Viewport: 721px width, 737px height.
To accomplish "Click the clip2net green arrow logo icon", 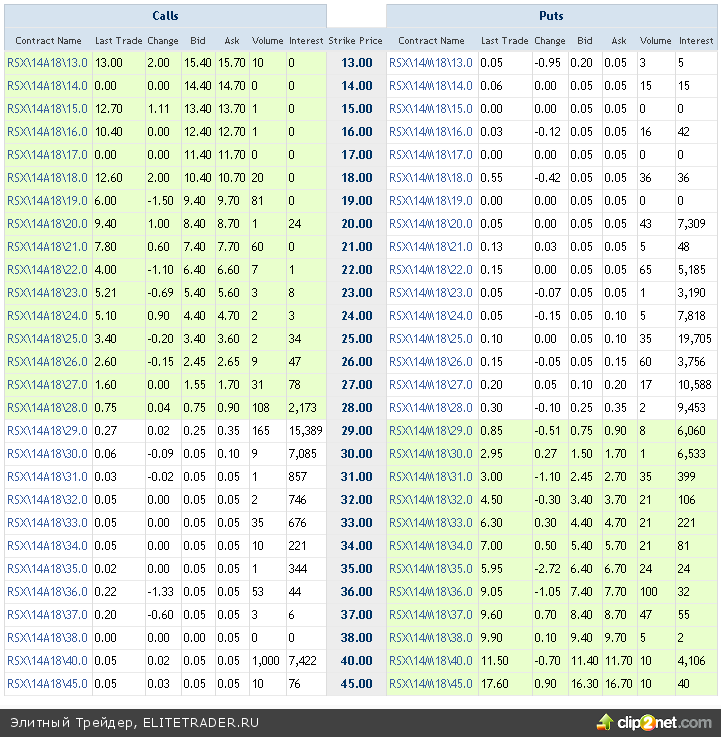I will 606,721.
